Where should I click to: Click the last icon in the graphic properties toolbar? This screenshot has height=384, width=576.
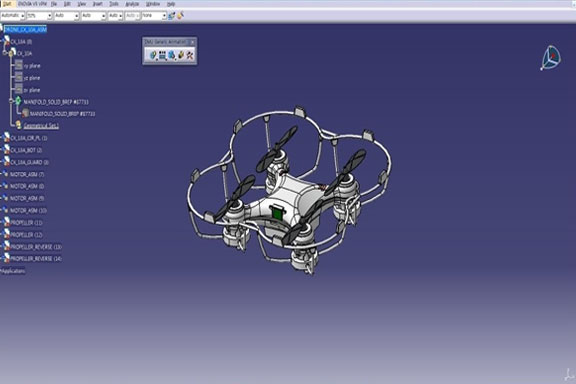tap(180, 16)
